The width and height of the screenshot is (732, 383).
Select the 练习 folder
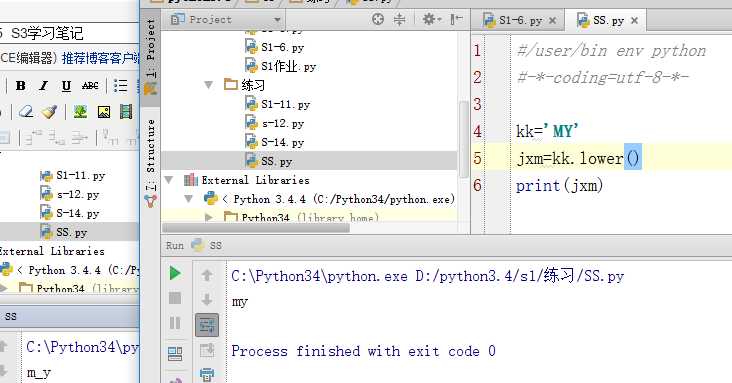point(245,85)
